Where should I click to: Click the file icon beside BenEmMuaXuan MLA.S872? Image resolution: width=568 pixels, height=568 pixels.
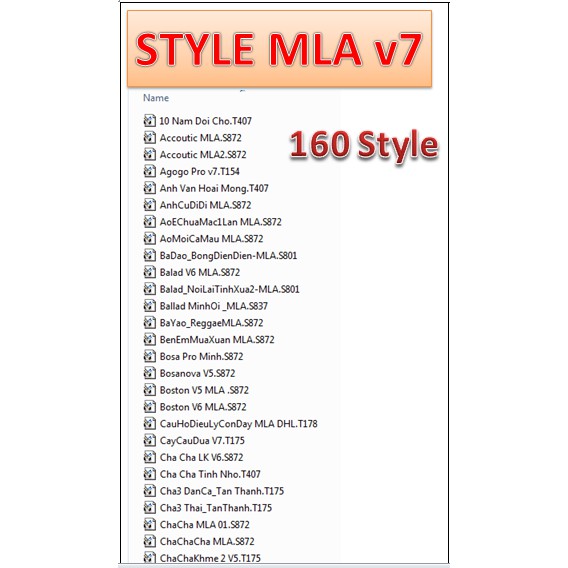150,339
